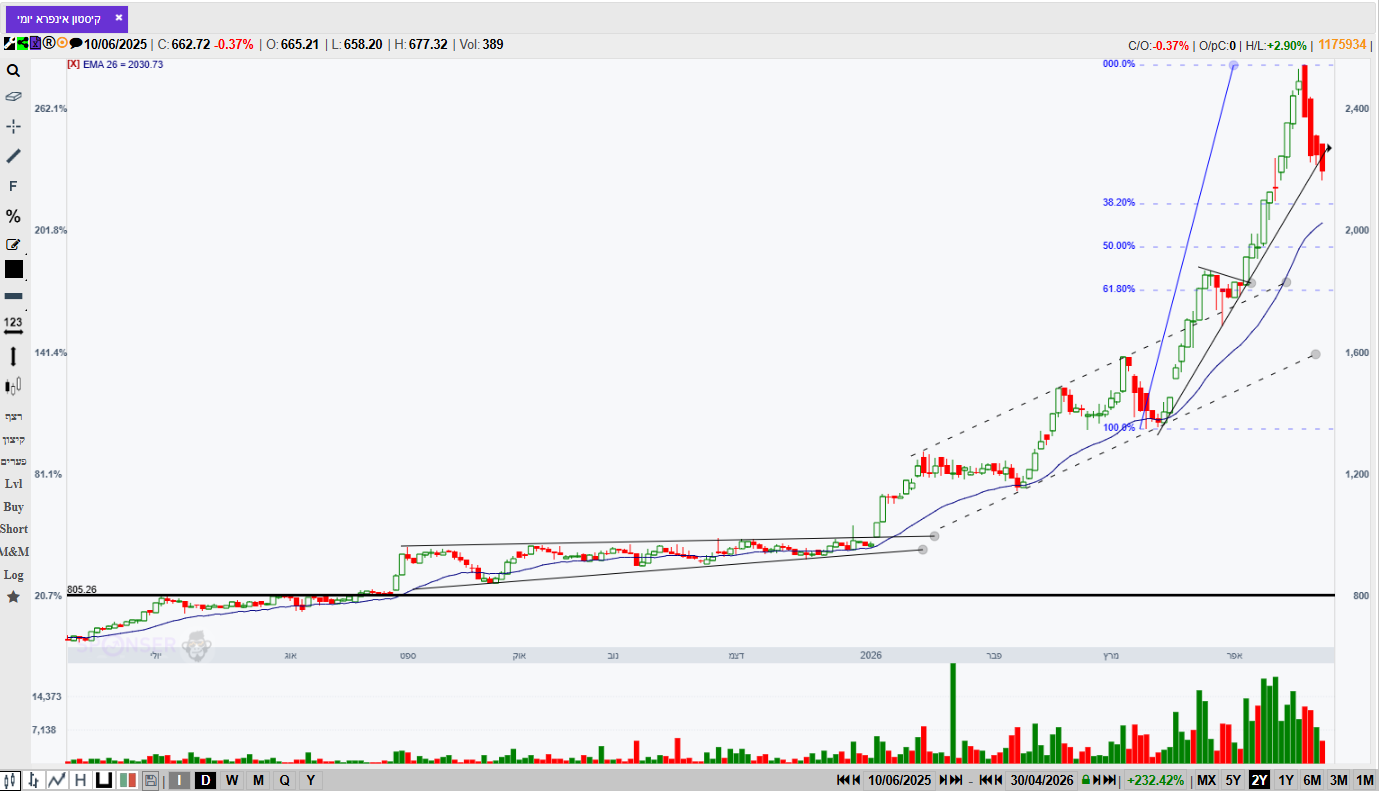Image resolution: width=1379 pixels, height=791 pixels.
Task: Set chart range to 1Y
Action: point(1286,780)
